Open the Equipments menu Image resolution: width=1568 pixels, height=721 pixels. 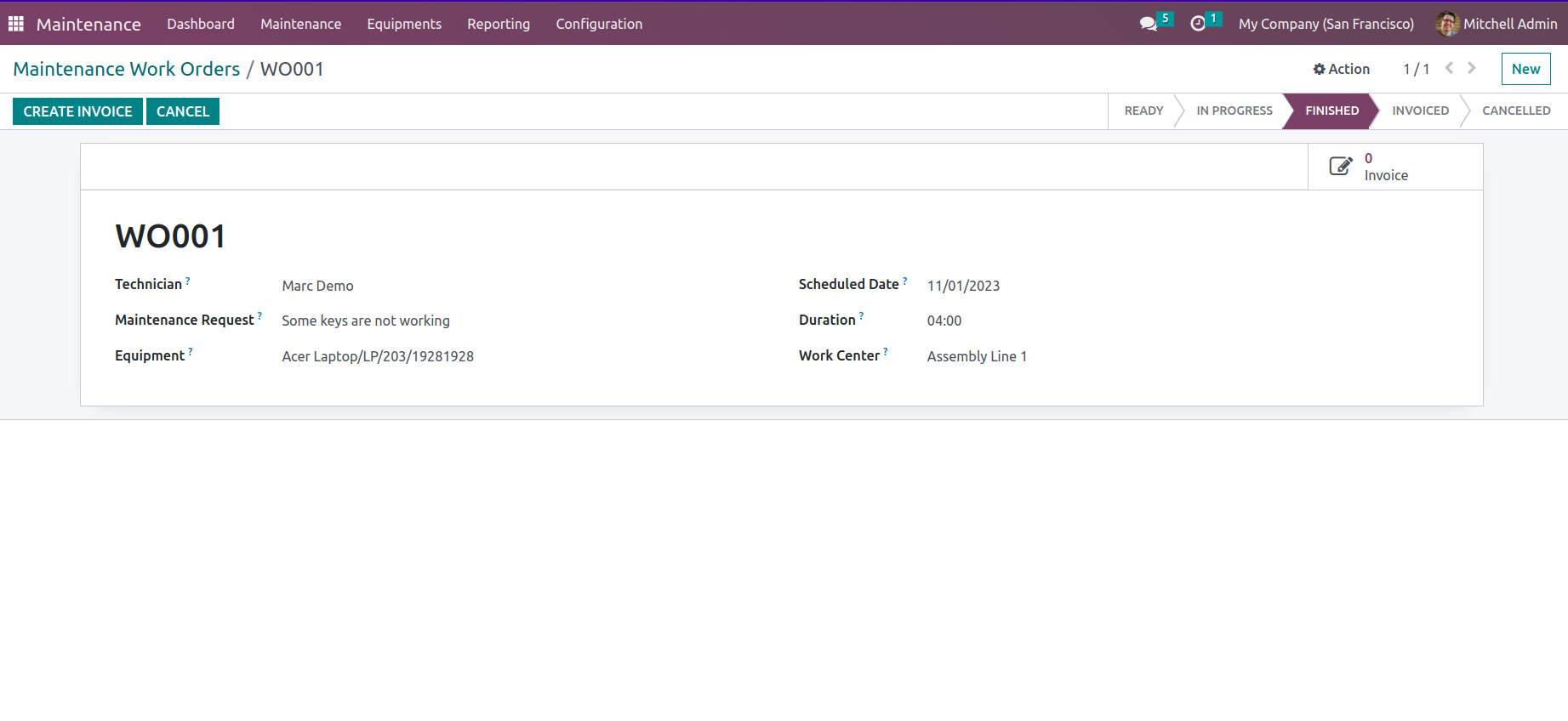[404, 24]
